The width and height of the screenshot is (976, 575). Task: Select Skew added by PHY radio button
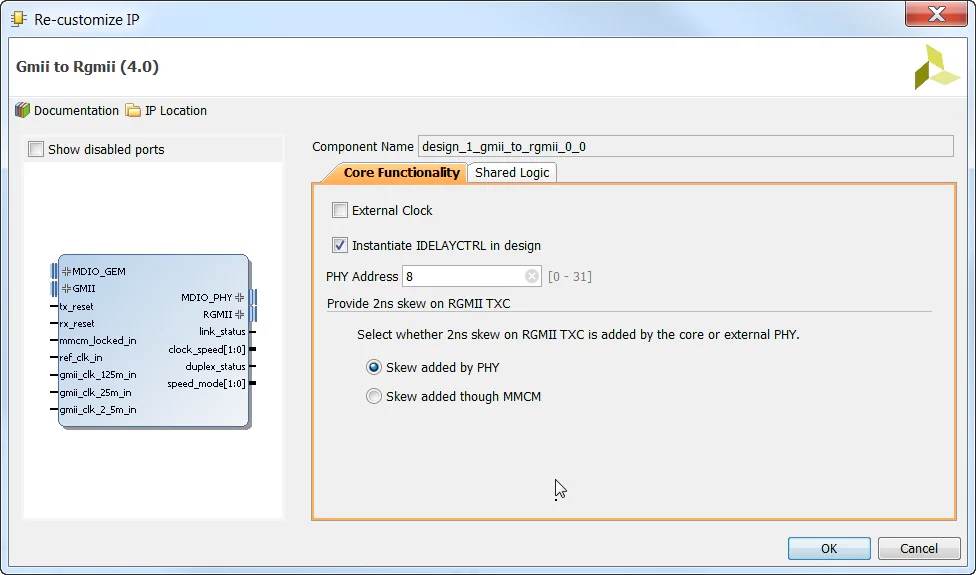tap(373, 367)
